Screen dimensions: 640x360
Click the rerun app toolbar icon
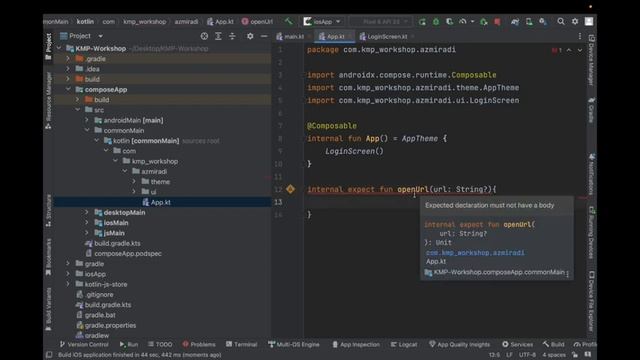tap(422, 22)
